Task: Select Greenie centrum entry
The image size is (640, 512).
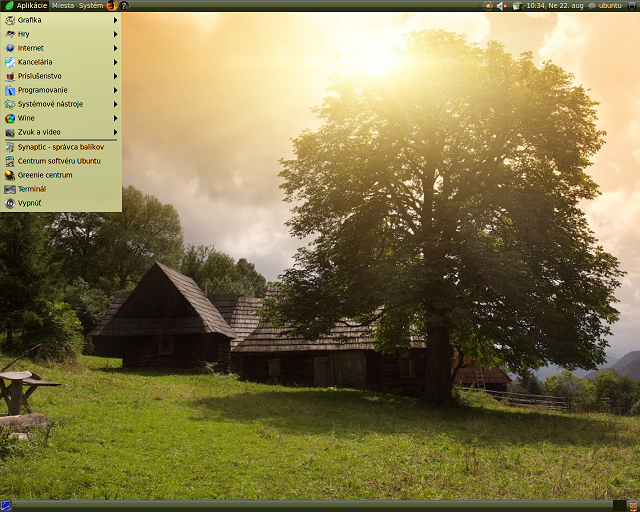Action: tap(61, 175)
